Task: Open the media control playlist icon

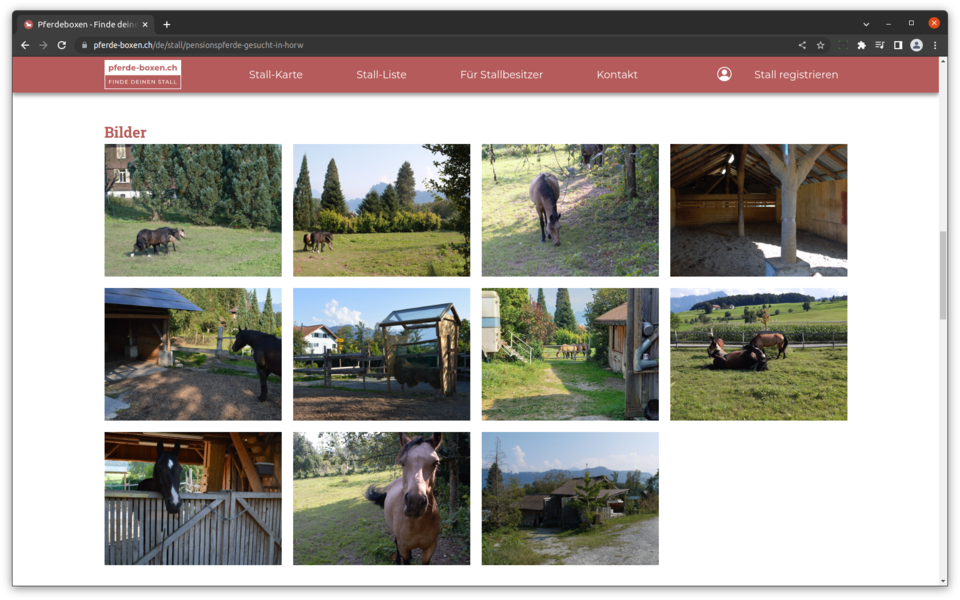Action: click(x=880, y=45)
